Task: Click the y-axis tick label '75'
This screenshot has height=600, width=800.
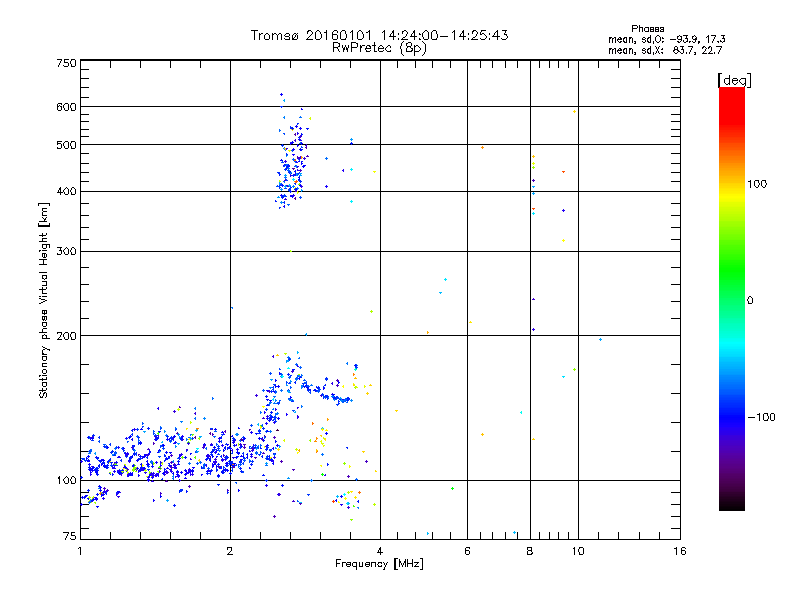Action: [70, 536]
